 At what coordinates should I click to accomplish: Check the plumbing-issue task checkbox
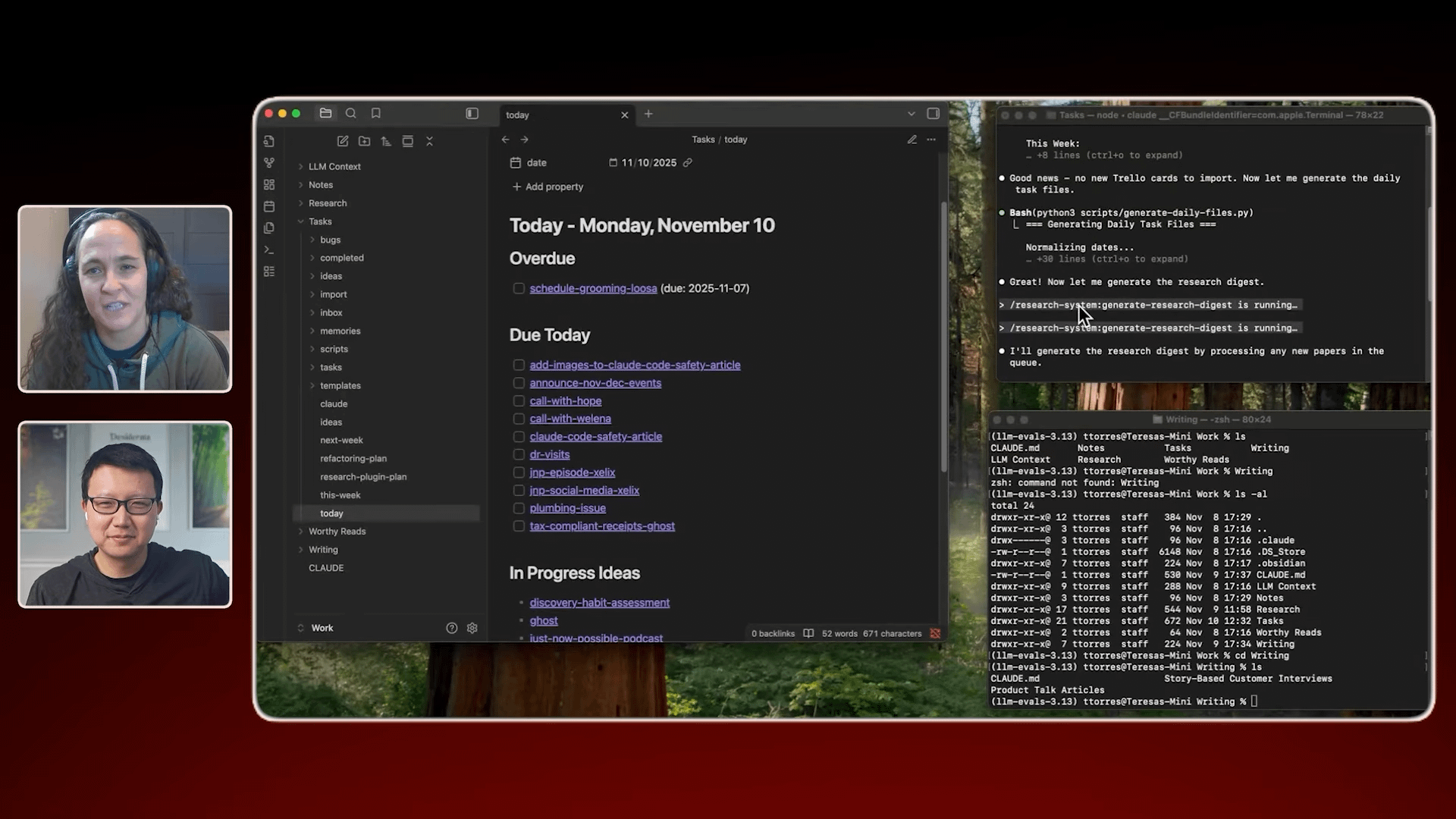click(519, 508)
